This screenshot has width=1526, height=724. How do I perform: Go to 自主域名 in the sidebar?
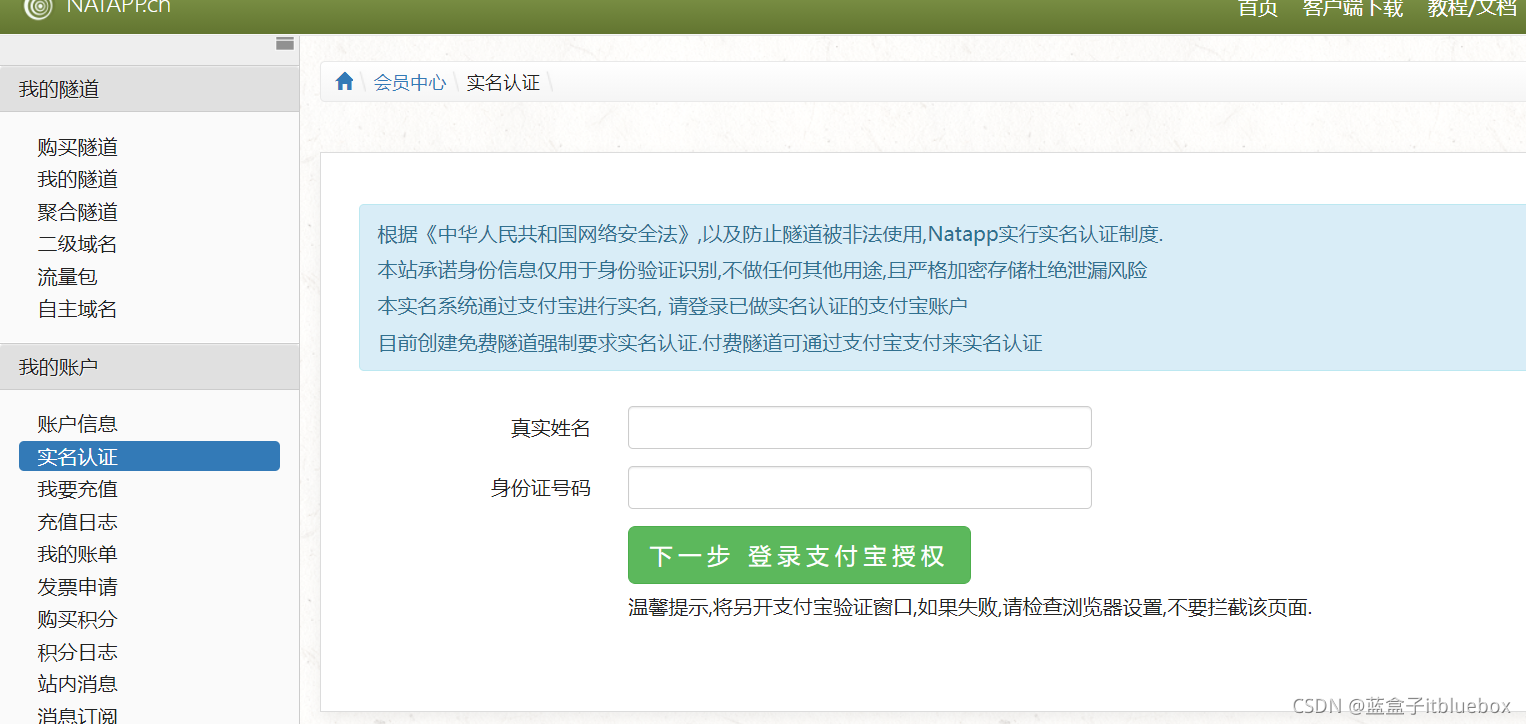(78, 309)
